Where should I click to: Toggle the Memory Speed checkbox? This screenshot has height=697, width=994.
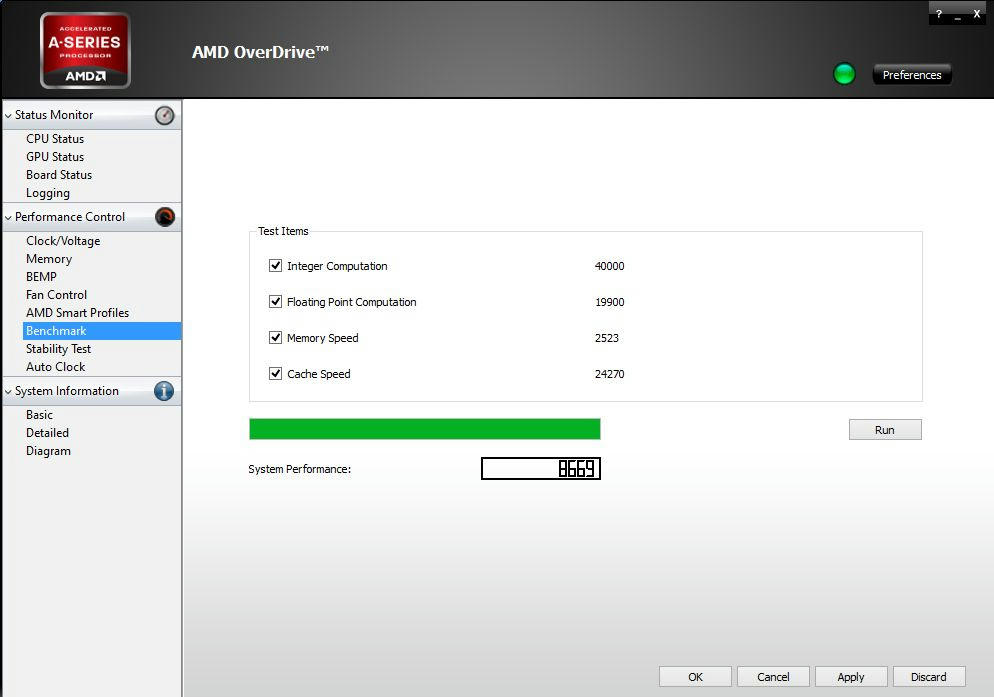[275, 337]
